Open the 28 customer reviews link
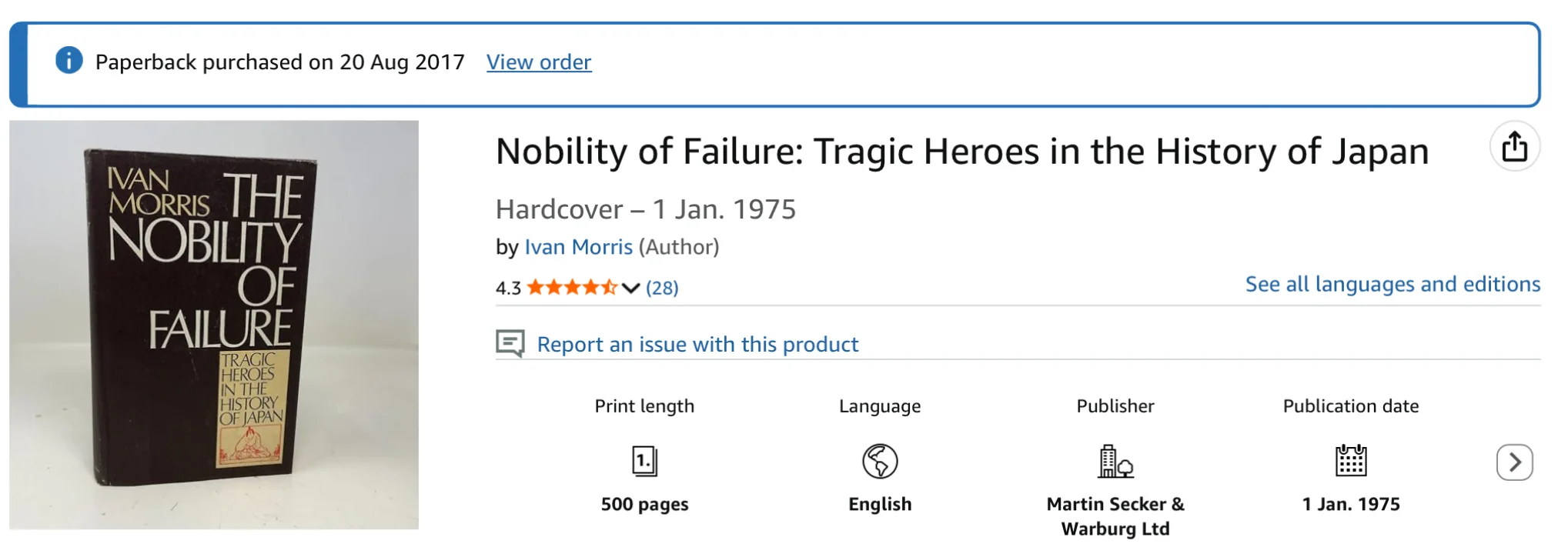Viewport: 1568px width, 544px height. (662, 288)
